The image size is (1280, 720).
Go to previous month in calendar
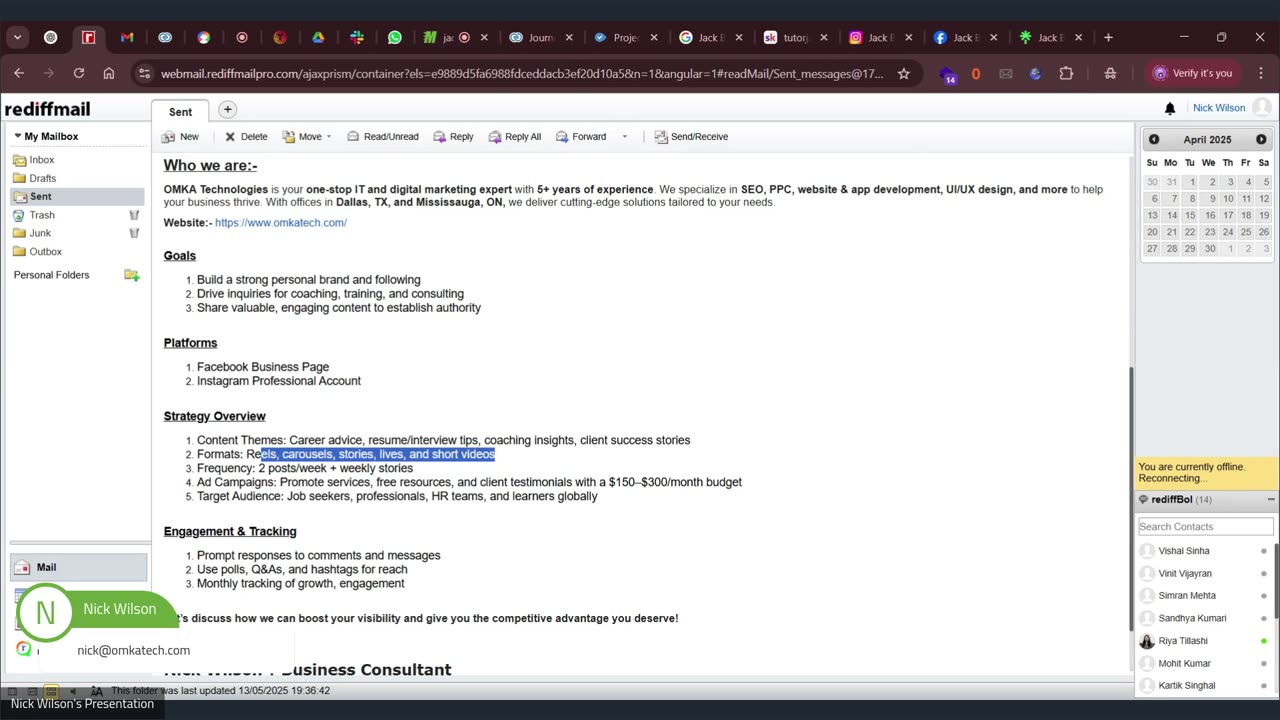1154,140
